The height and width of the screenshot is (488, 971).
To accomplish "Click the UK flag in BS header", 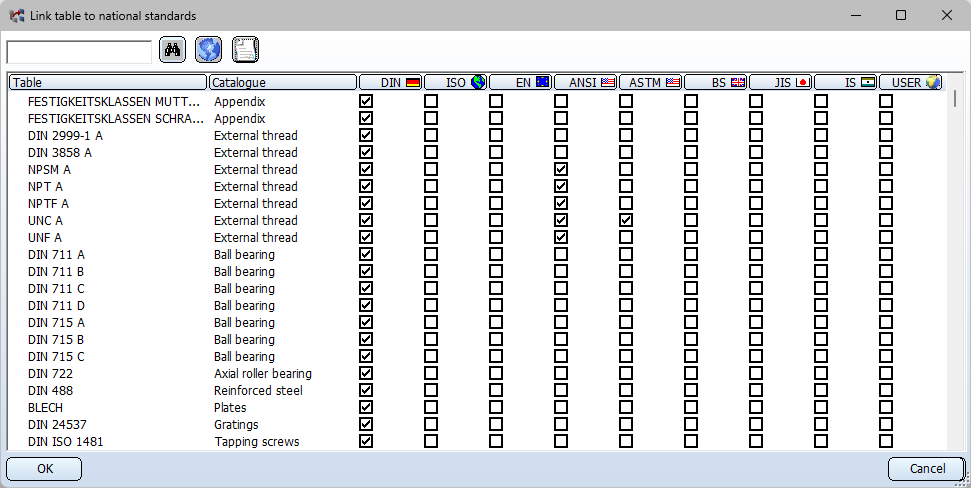I will click(x=738, y=82).
